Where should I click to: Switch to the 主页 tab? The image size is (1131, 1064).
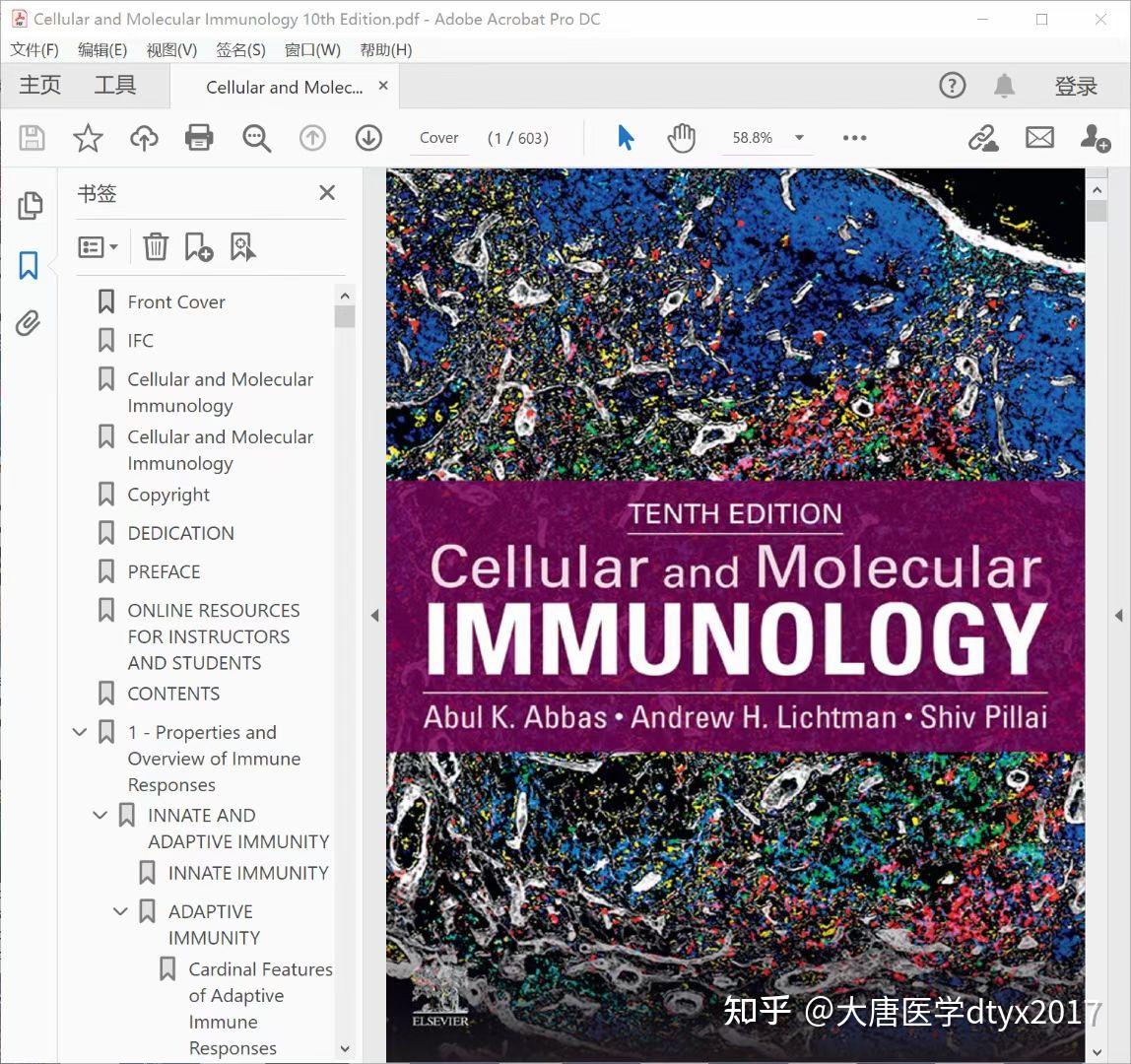[x=39, y=85]
